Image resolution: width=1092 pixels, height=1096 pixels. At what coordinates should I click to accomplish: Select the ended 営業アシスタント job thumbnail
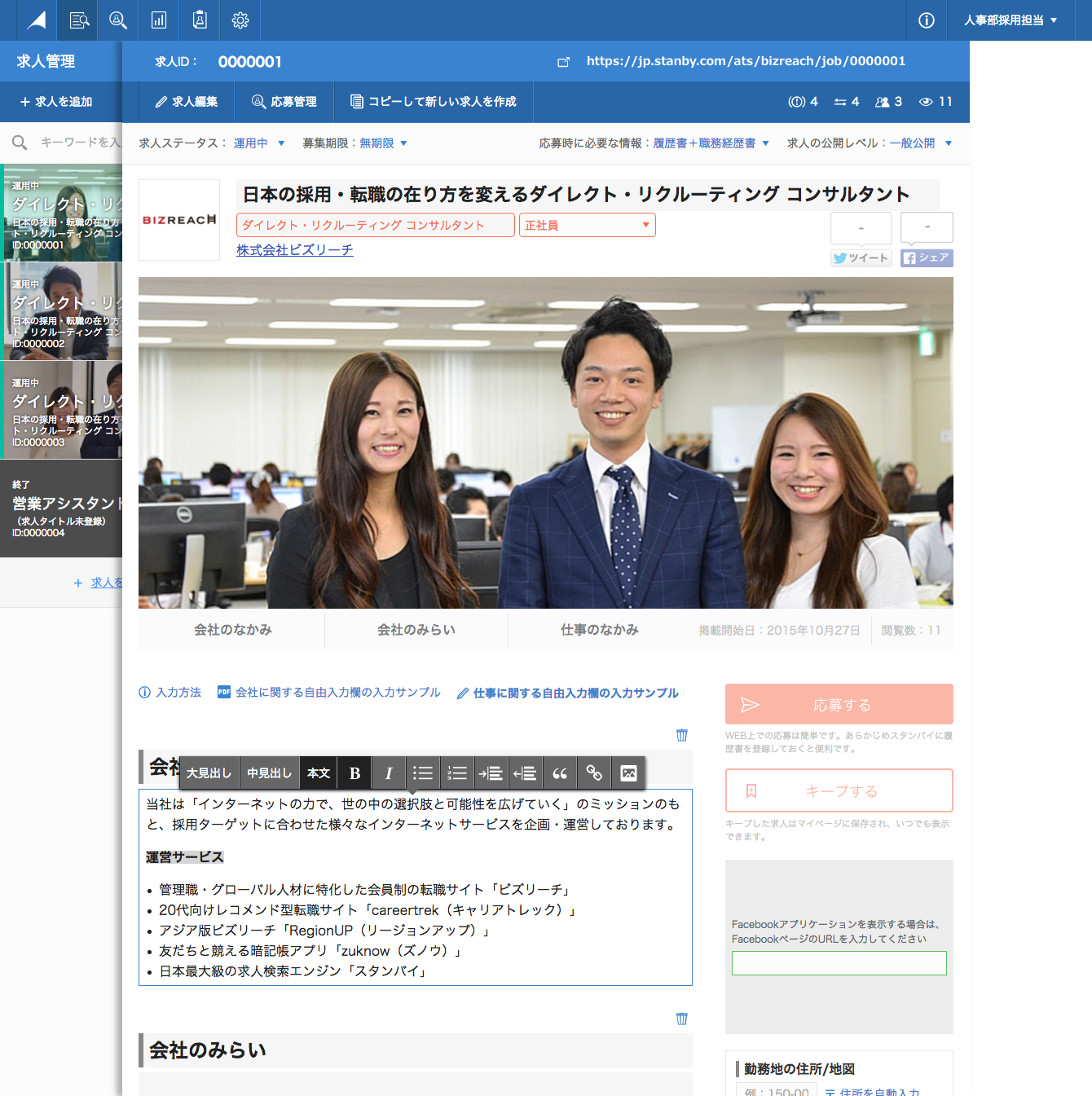(x=61, y=508)
